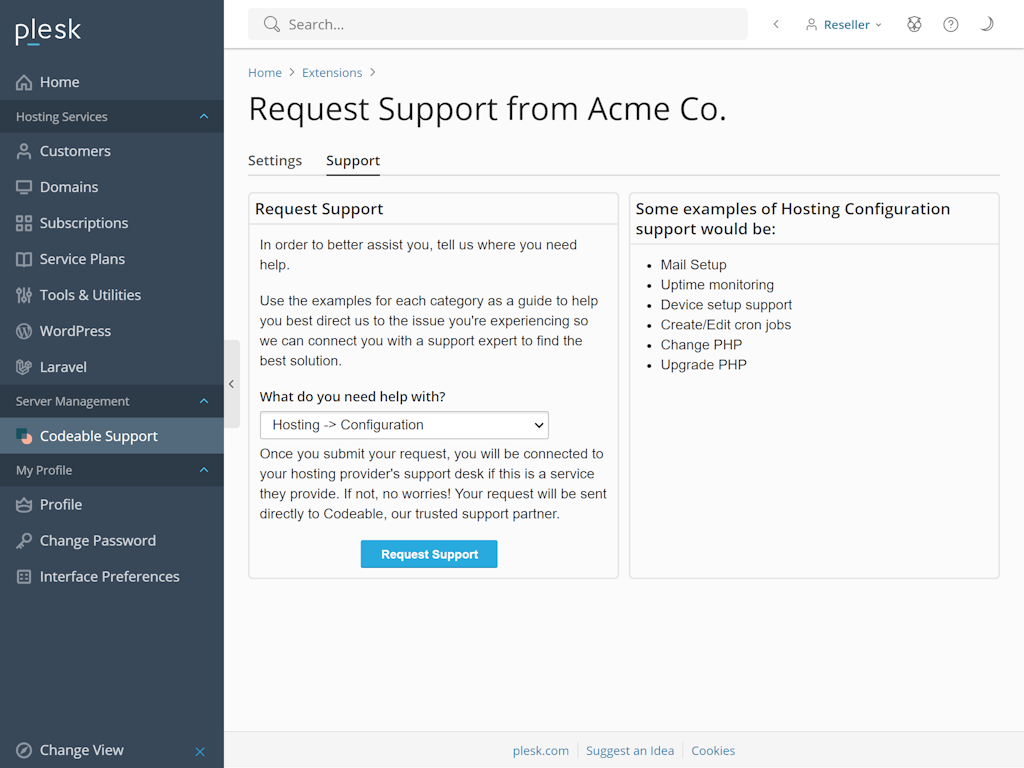The width and height of the screenshot is (1024, 768).
Task: Click 'Uptime monitoring' list item
Action: pyautogui.click(x=717, y=285)
